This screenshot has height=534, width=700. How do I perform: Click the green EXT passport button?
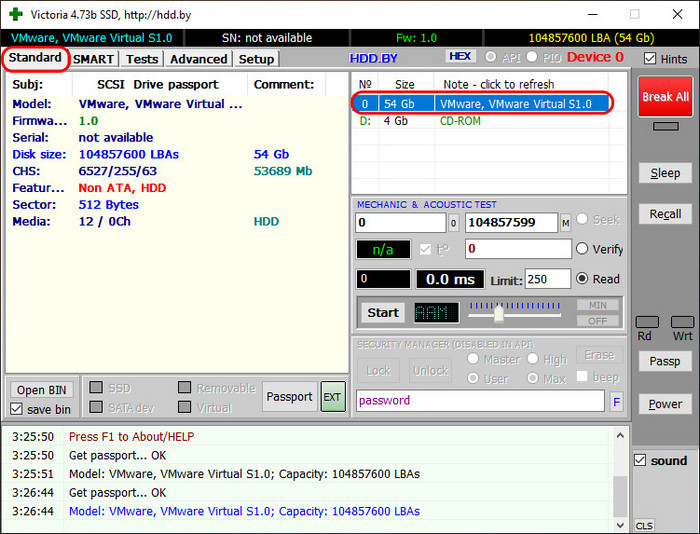pyautogui.click(x=333, y=396)
